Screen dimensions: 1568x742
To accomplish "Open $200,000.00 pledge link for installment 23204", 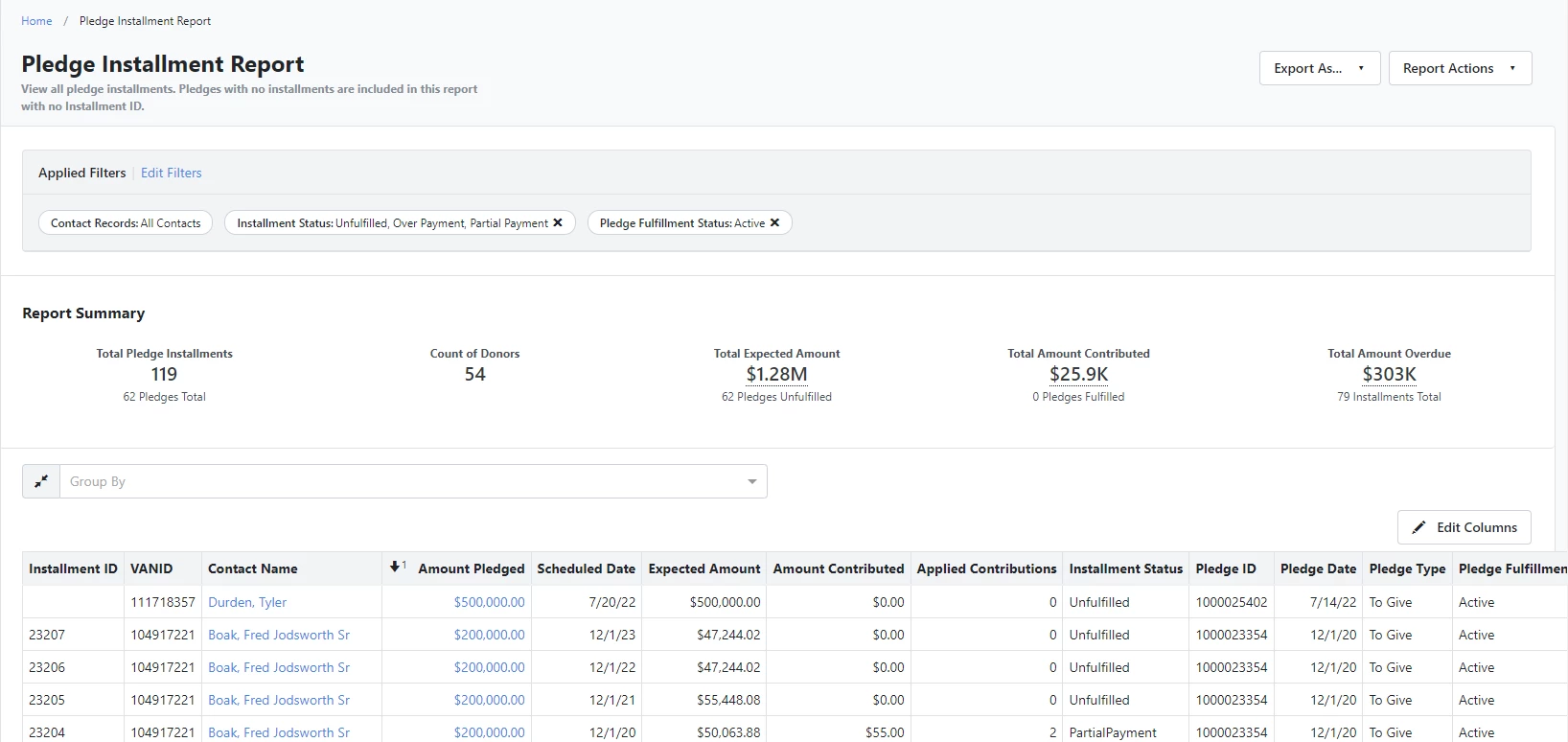I will [490, 732].
